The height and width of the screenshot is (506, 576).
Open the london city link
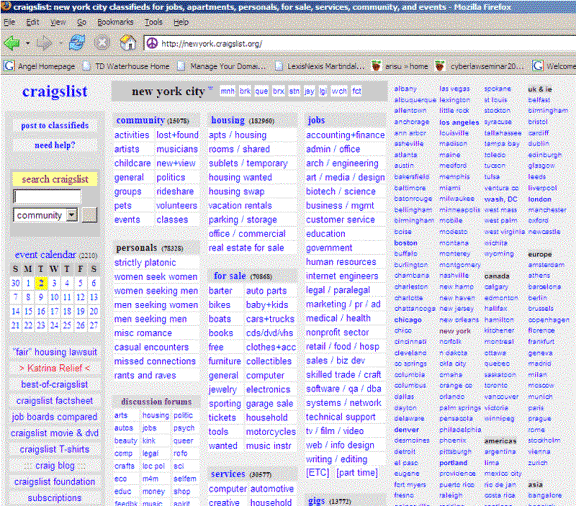[x=540, y=199]
